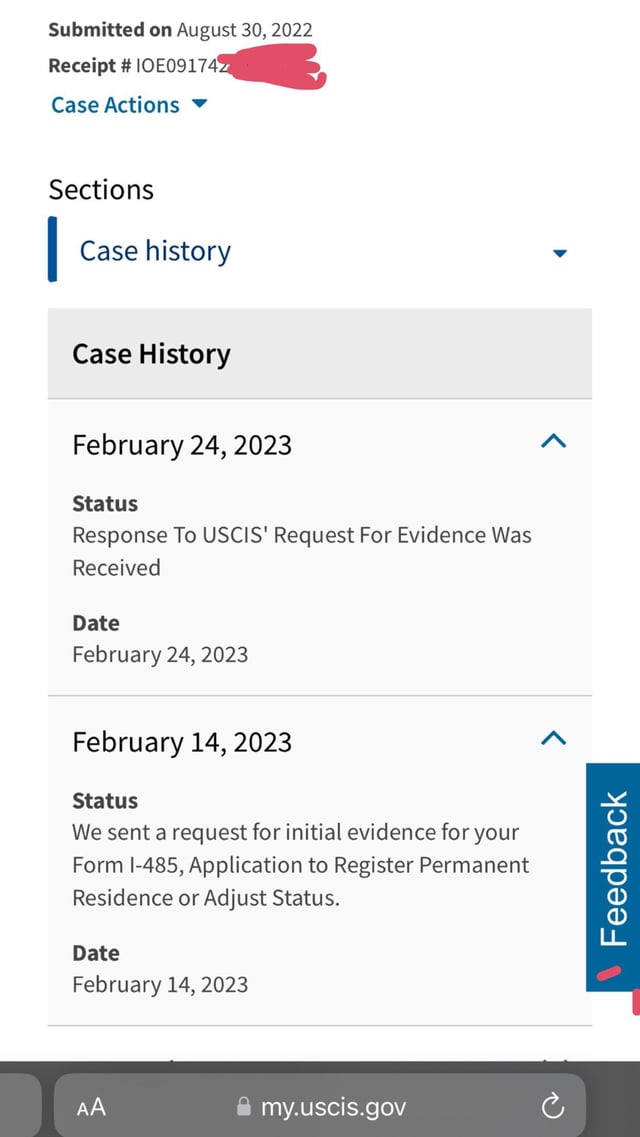Screen dimensions: 640x1137
Task: Reload the page with the refresh icon
Action: [x=552, y=1107]
